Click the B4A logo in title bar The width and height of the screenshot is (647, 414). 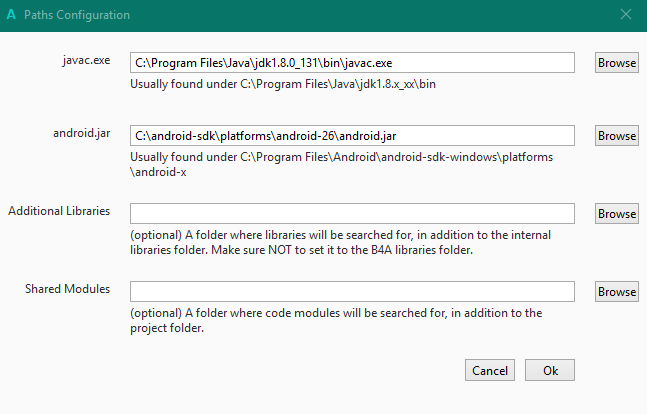pyautogui.click(x=11, y=15)
